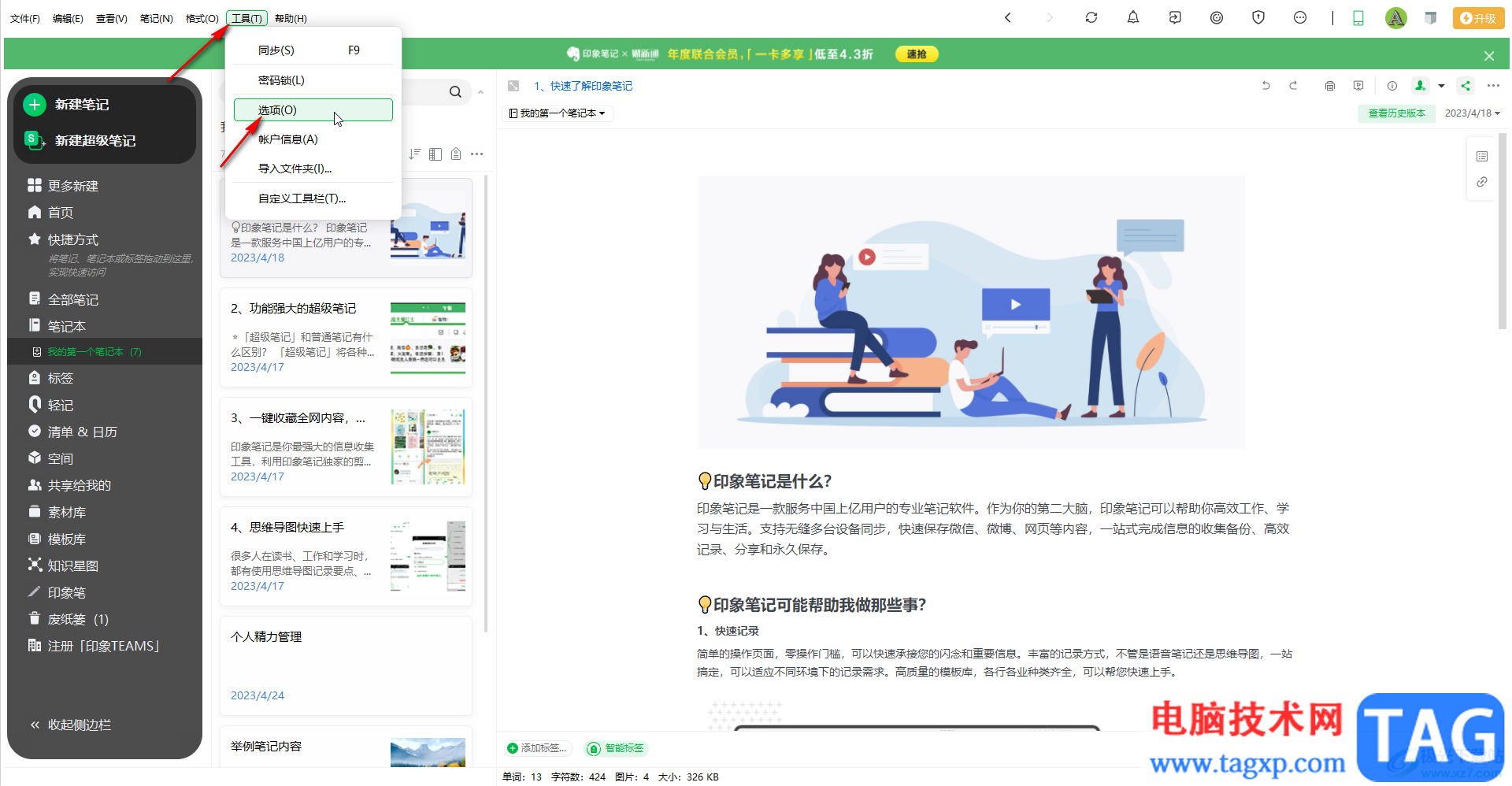Open the 个人精力管理 note card

pyautogui.click(x=346, y=666)
